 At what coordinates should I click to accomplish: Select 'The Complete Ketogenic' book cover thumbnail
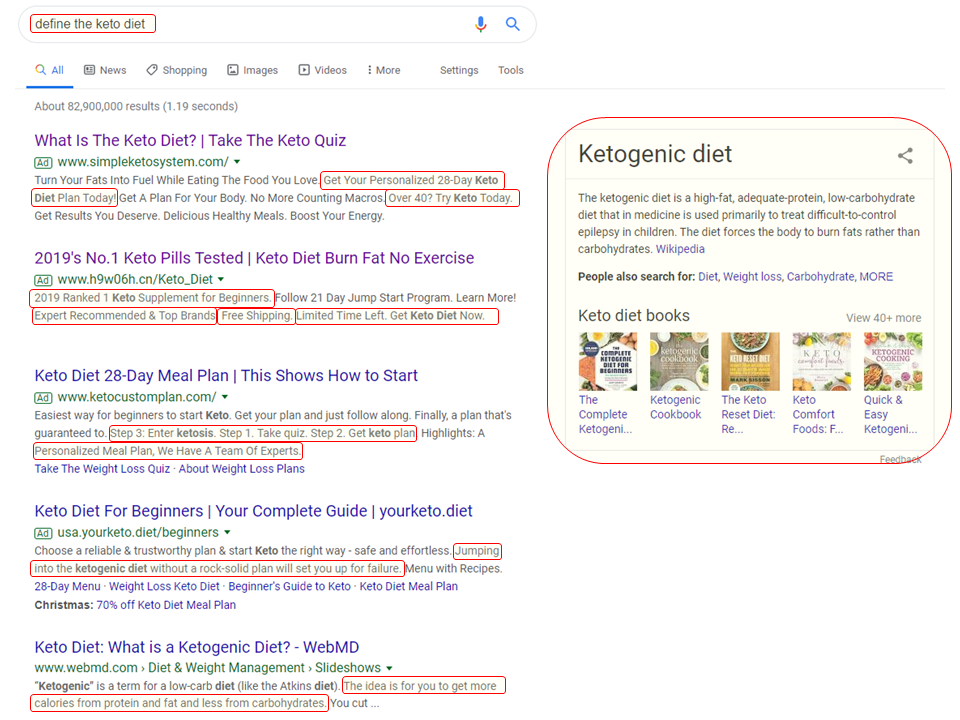tap(608, 361)
